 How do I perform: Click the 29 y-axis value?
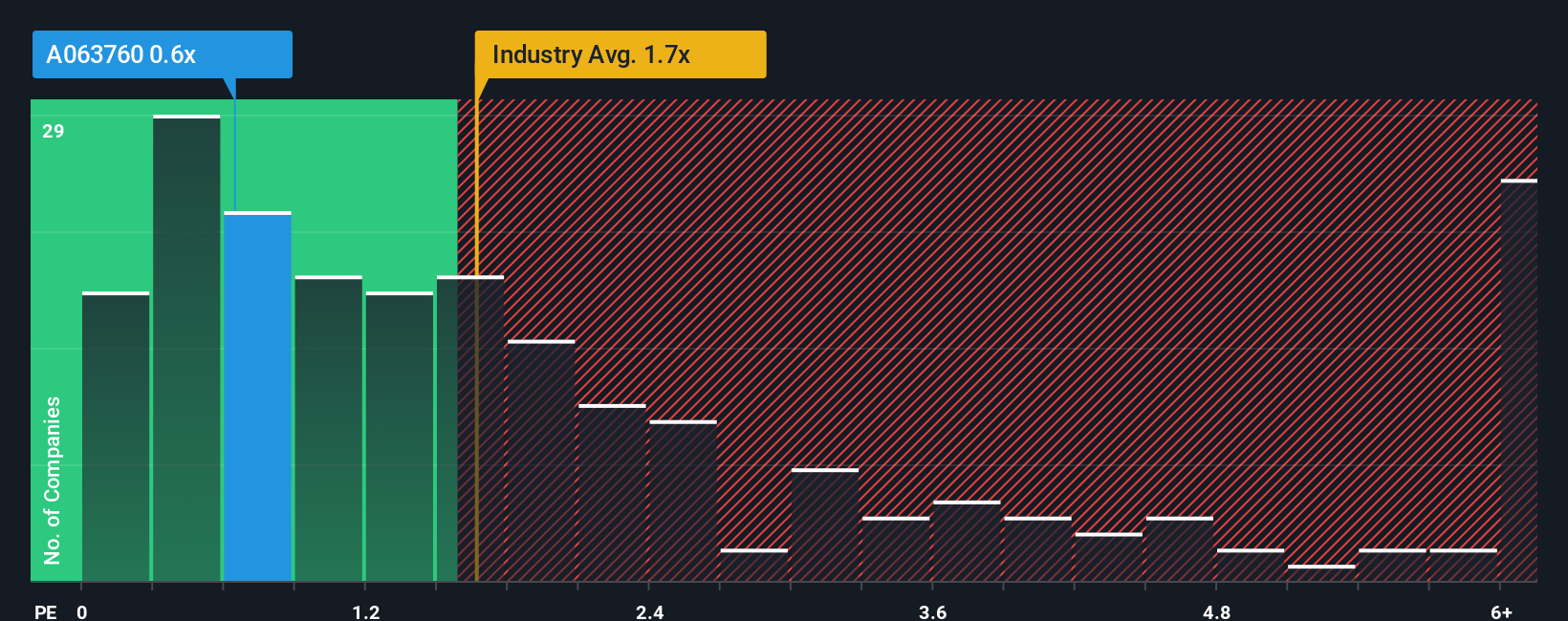54,131
